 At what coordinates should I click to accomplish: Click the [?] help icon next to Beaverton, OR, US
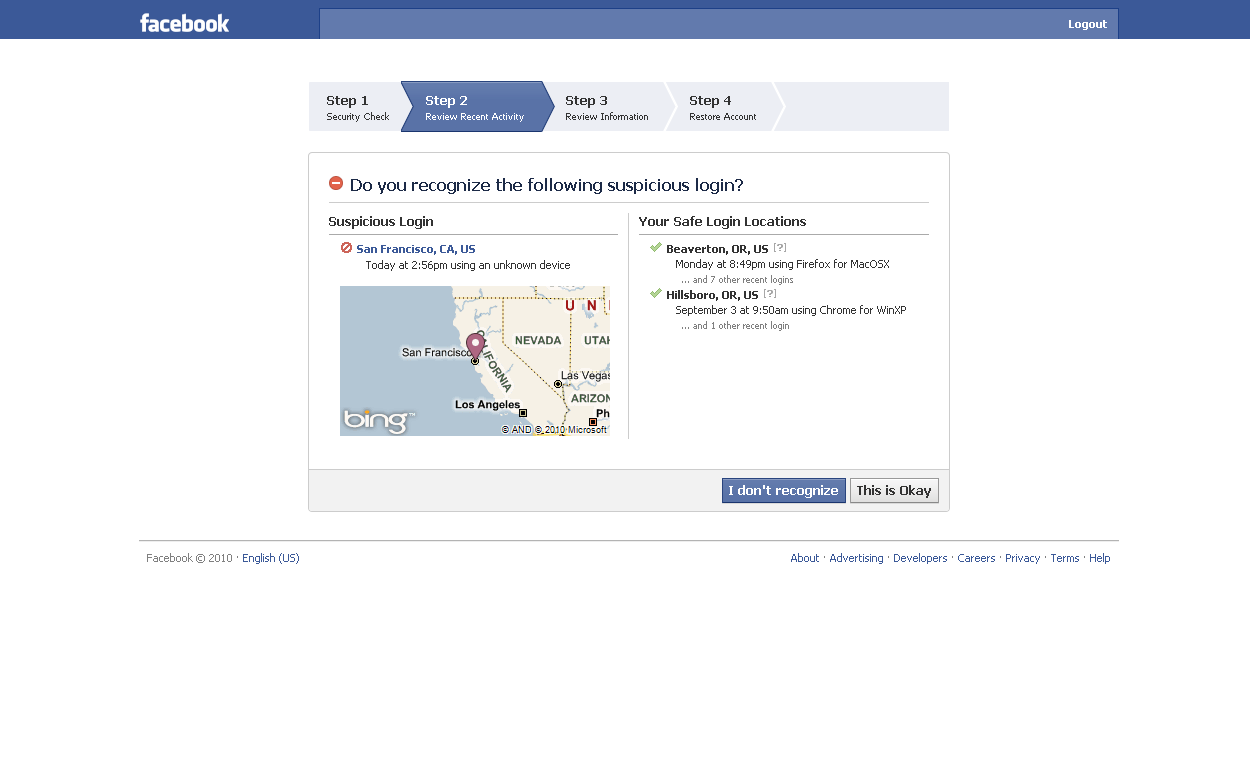[780, 248]
